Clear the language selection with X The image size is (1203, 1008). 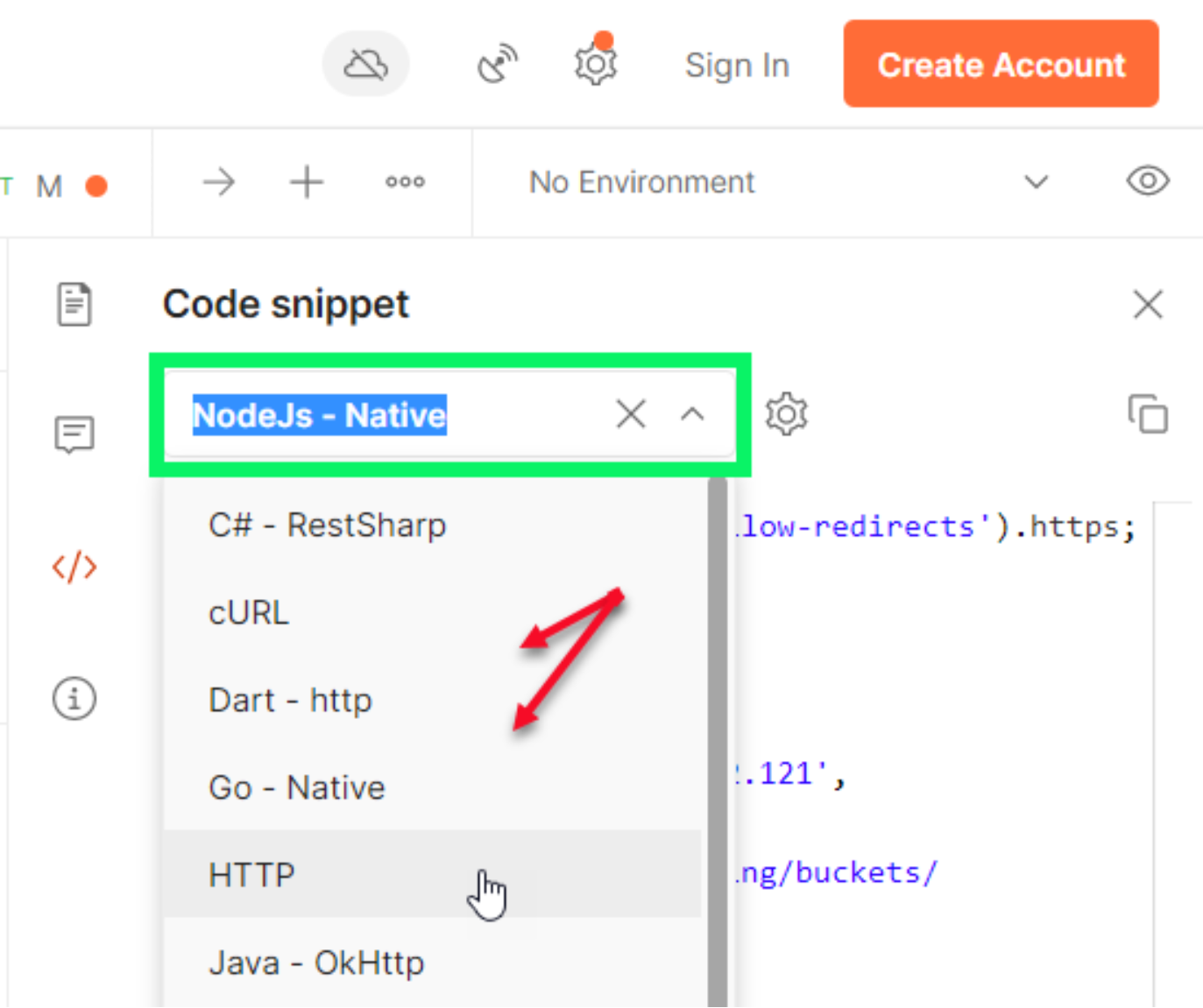click(x=631, y=414)
